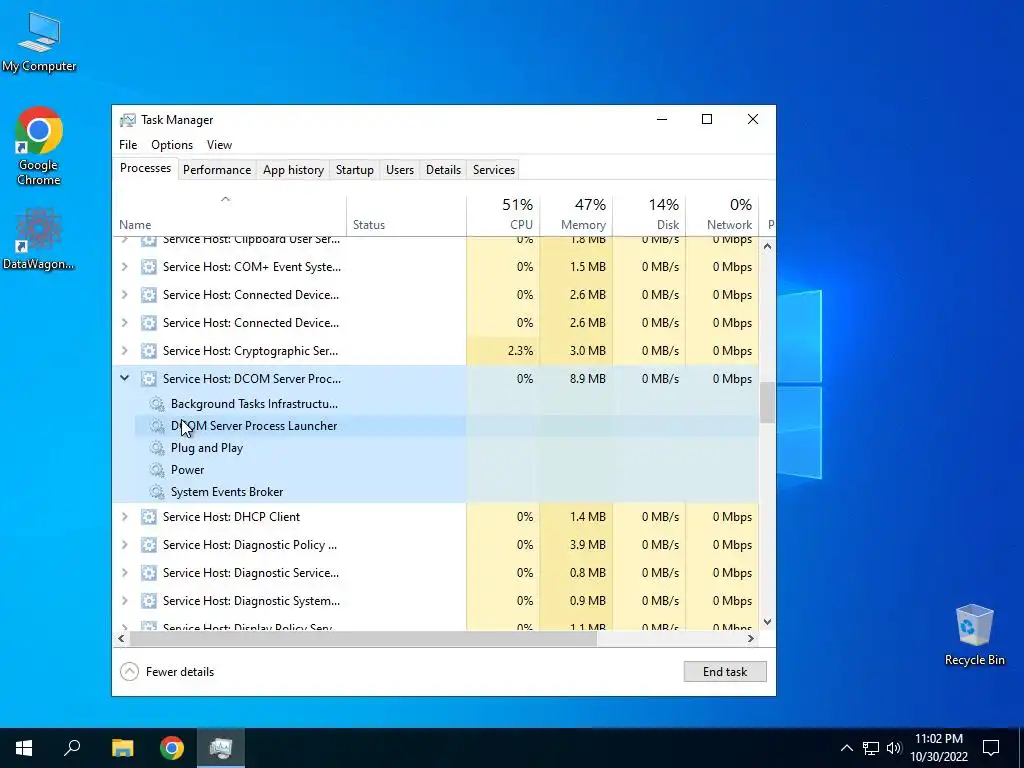Screen dimensions: 1024x768
Task: Sort processes by CPU column
Action: pos(503,216)
